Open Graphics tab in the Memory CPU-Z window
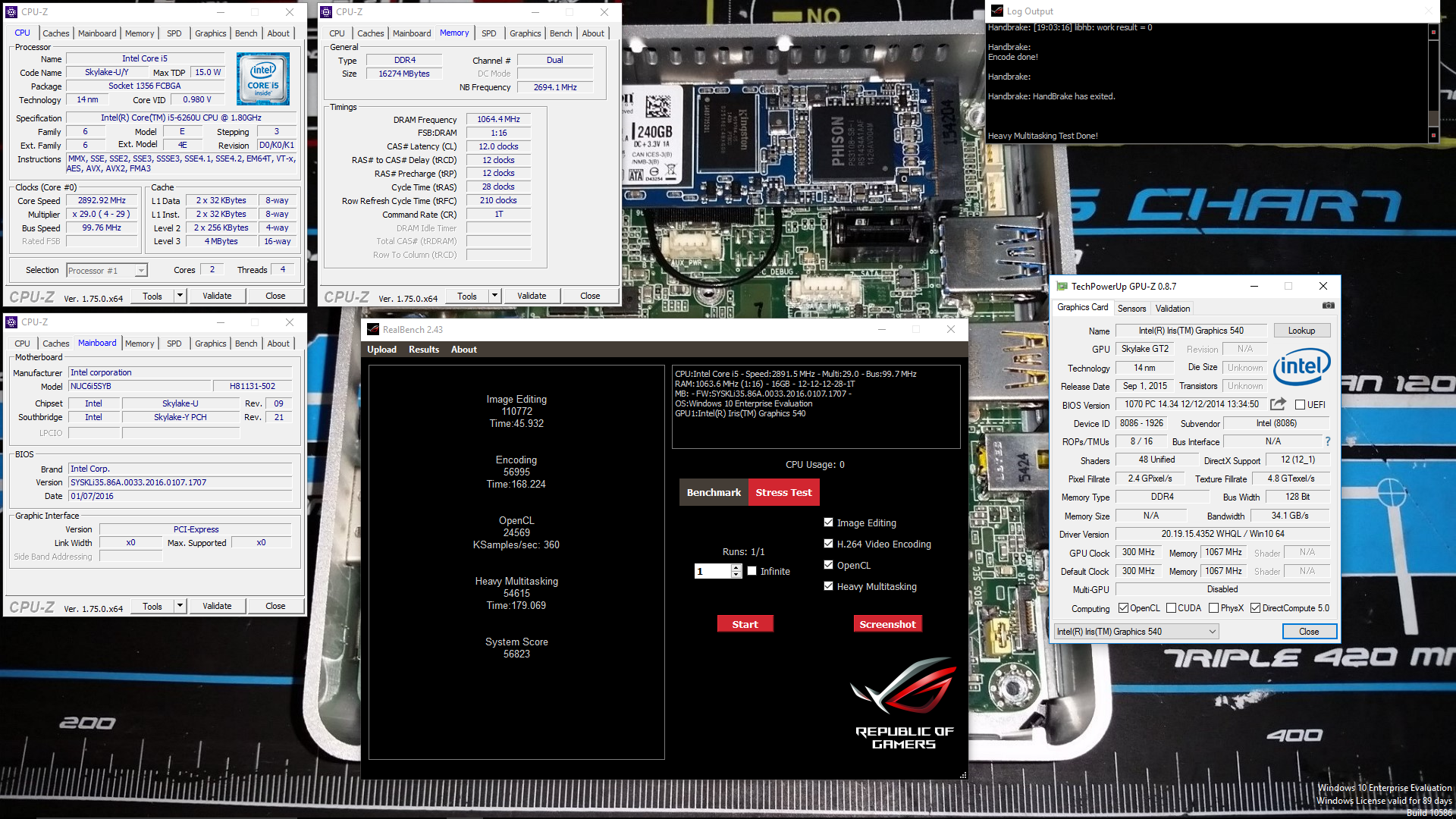 [525, 33]
